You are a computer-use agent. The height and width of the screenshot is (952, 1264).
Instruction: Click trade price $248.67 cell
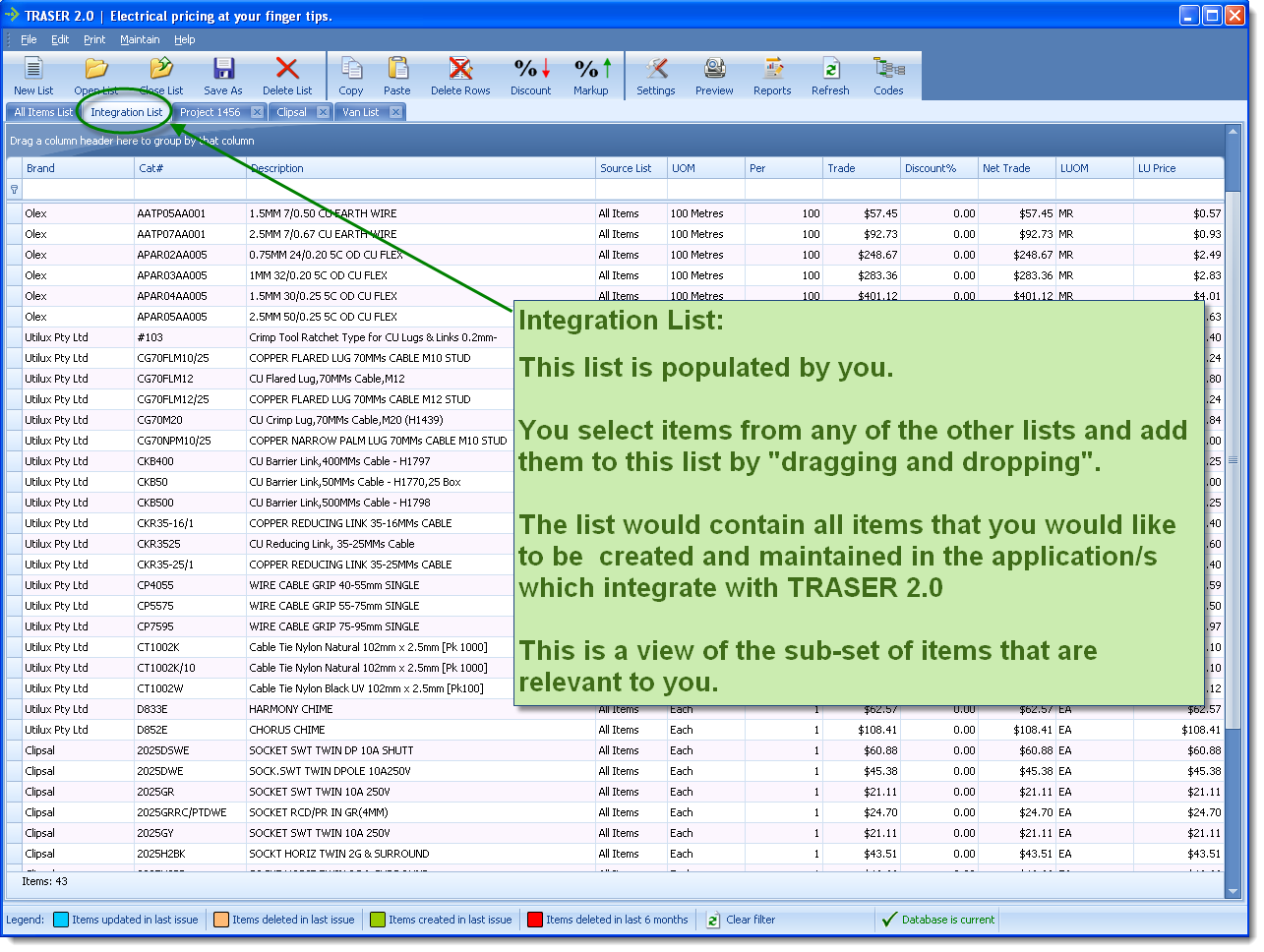pyautogui.click(x=861, y=255)
